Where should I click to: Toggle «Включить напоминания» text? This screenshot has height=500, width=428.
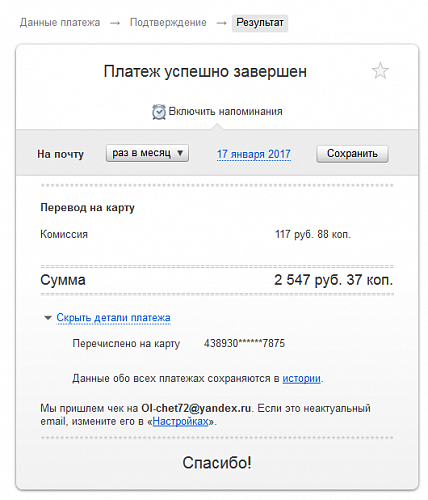[225, 111]
